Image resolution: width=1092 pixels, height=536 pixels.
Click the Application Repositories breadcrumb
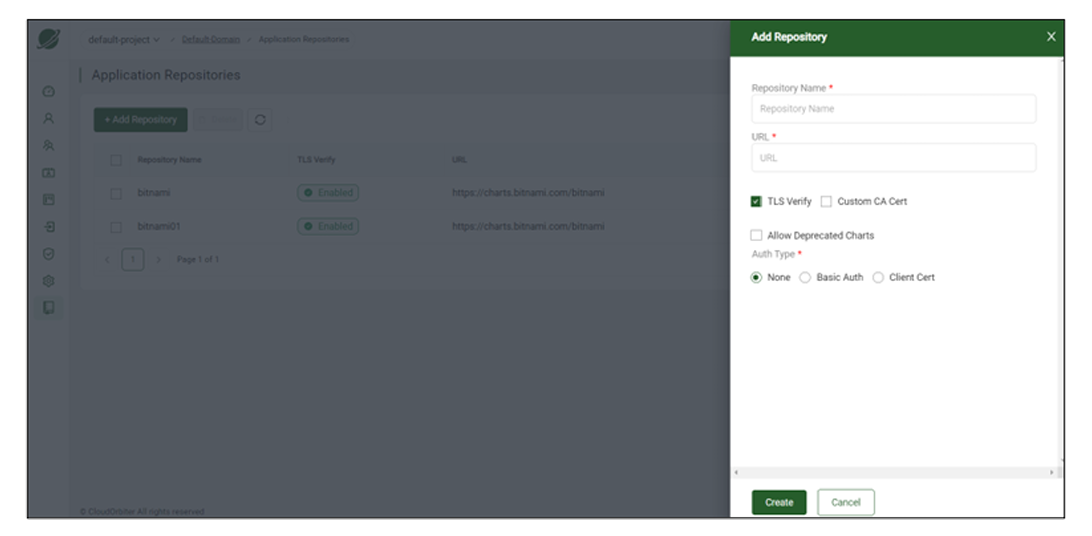click(x=304, y=40)
